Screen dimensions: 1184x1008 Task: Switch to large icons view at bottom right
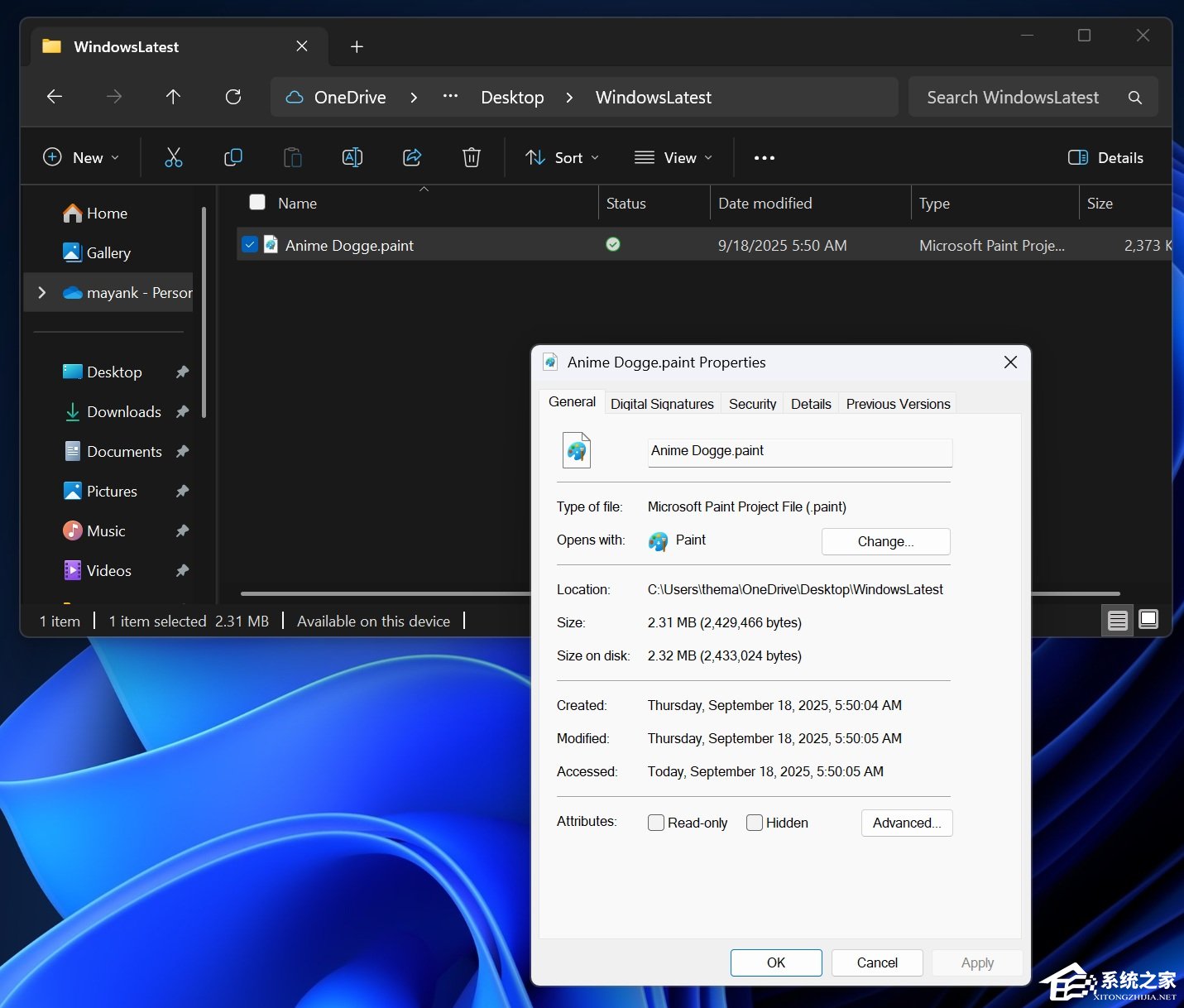tap(1148, 619)
